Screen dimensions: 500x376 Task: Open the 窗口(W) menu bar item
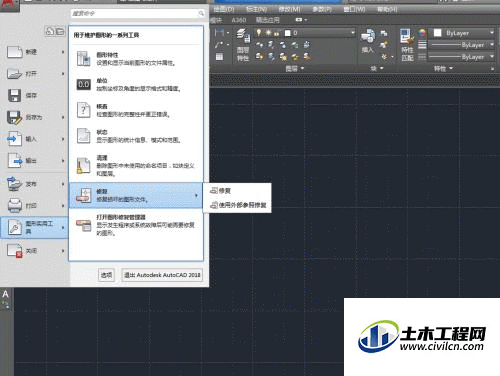pyautogui.click(x=354, y=9)
